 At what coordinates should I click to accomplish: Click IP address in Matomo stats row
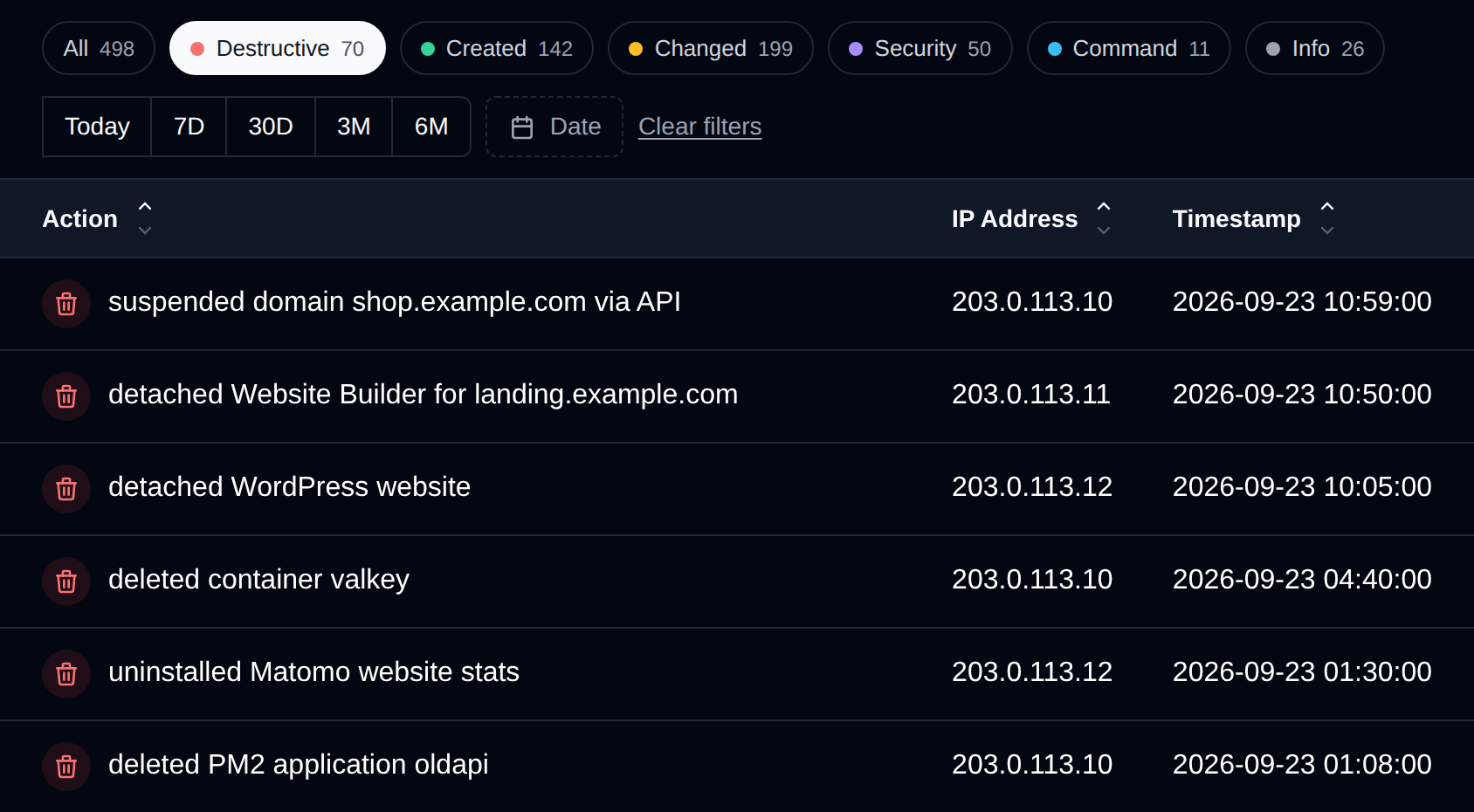[x=1032, y=672]
